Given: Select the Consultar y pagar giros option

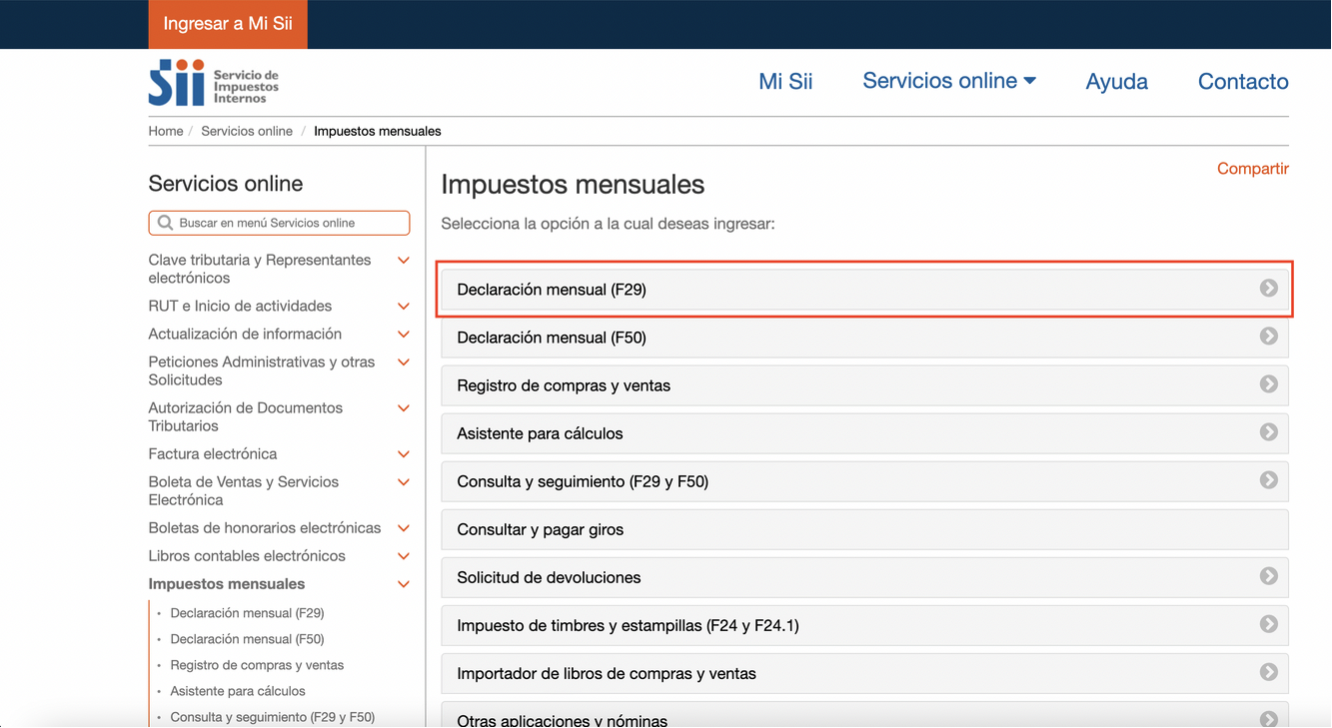Looking at the screenshot, I should point(865,529).
